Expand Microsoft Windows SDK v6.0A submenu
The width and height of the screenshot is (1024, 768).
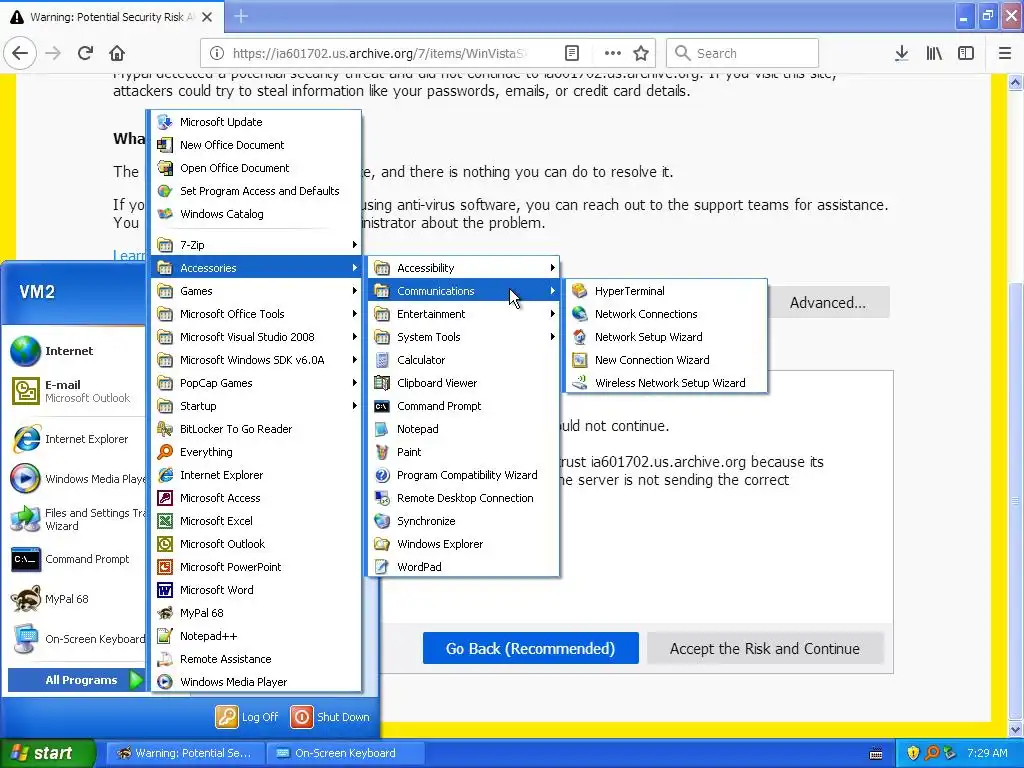pos(256,360)
